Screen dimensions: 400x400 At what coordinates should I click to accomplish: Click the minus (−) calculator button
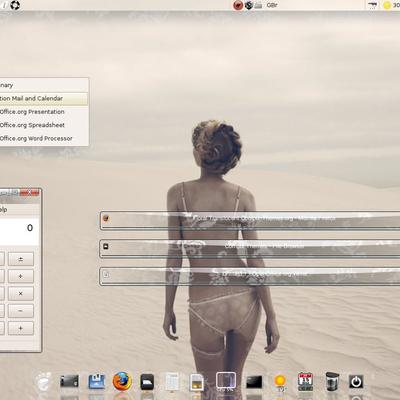(x=21, y=311)
